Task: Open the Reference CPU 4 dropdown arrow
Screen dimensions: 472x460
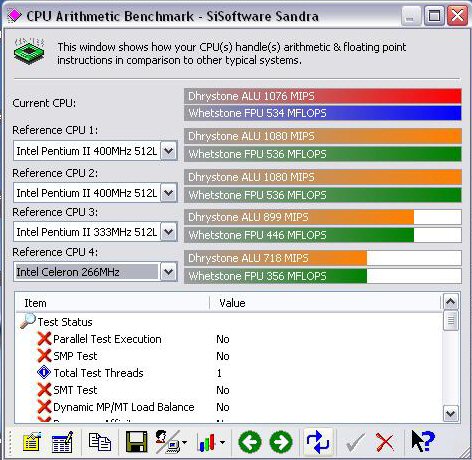Action: pos(169,272)
